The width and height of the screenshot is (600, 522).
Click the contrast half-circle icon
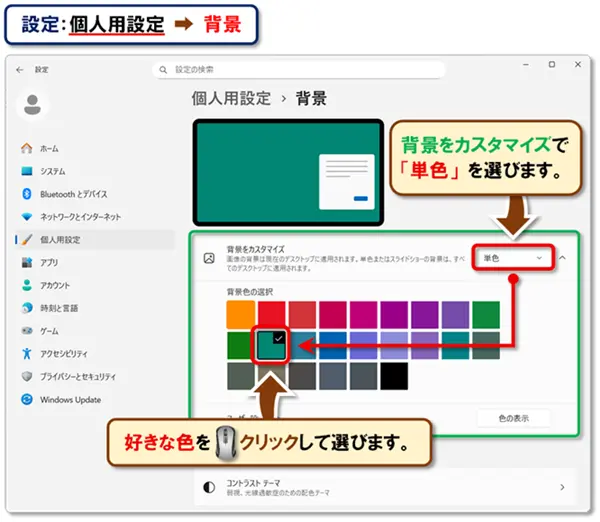(209, 487)
